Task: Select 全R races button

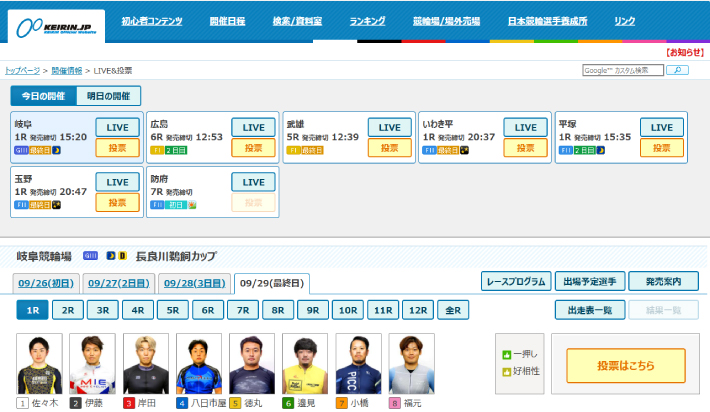Action: [x=453, y=310]
